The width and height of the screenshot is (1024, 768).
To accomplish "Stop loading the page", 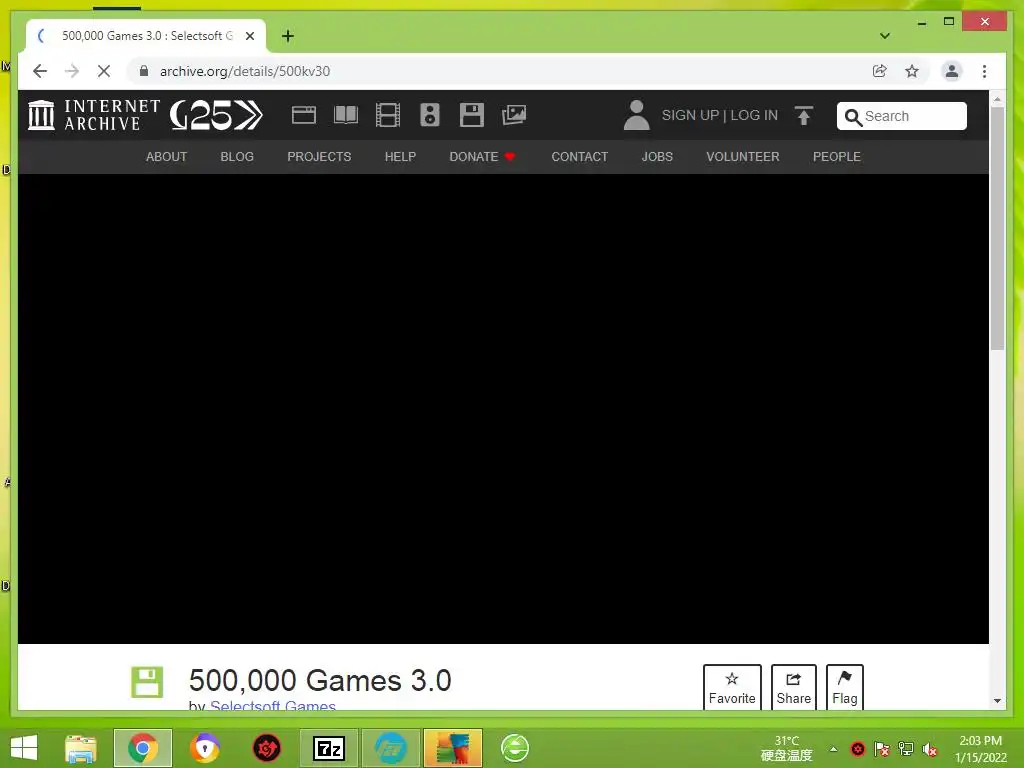I will pos(104,71).
